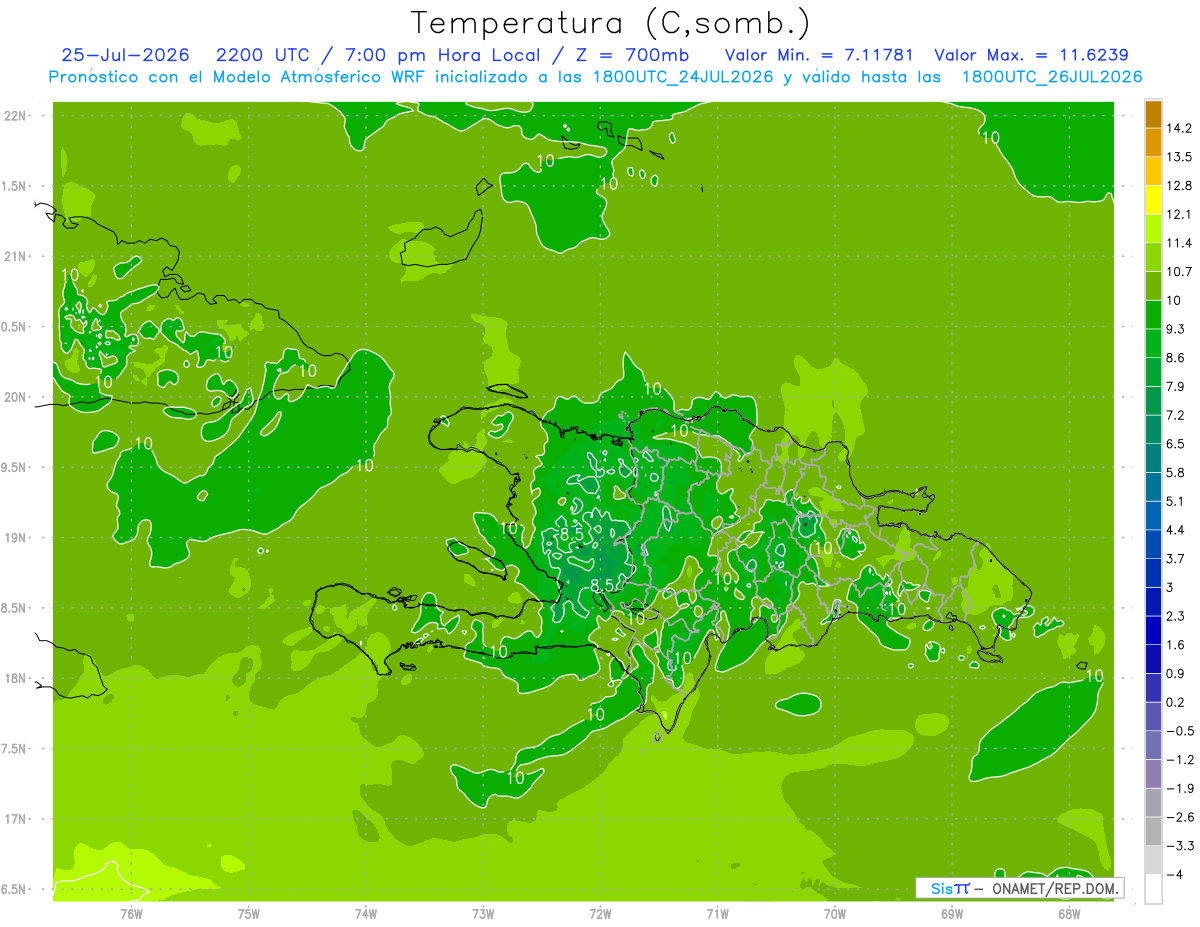Click the "19N" latitude label

coord(15,538)
